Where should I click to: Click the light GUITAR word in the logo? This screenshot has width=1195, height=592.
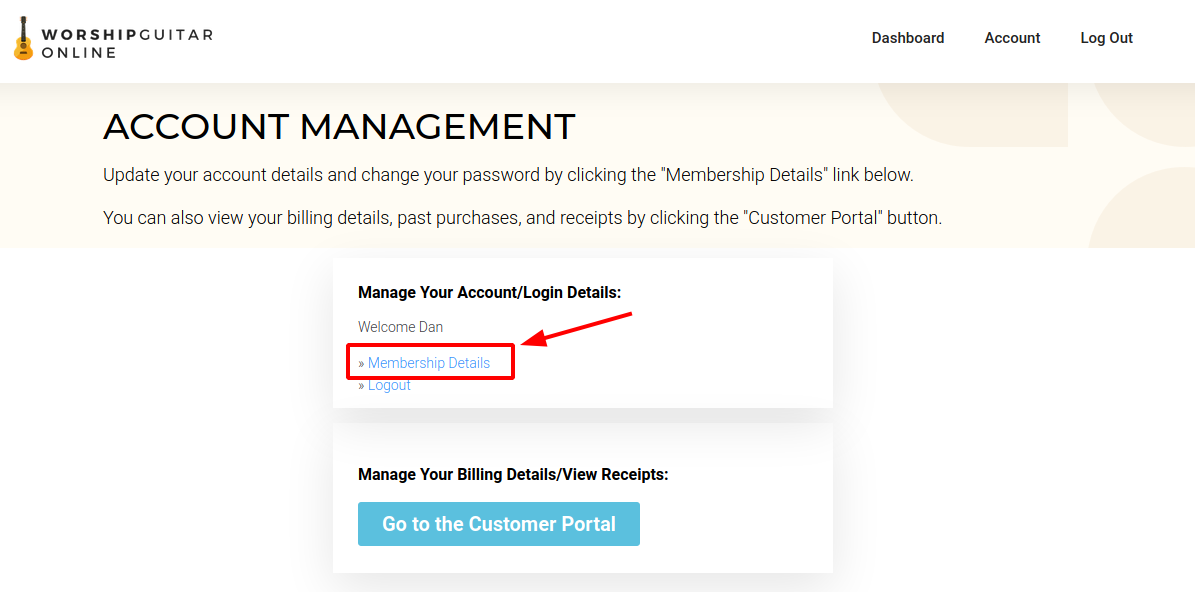click(x=176, y=35)
